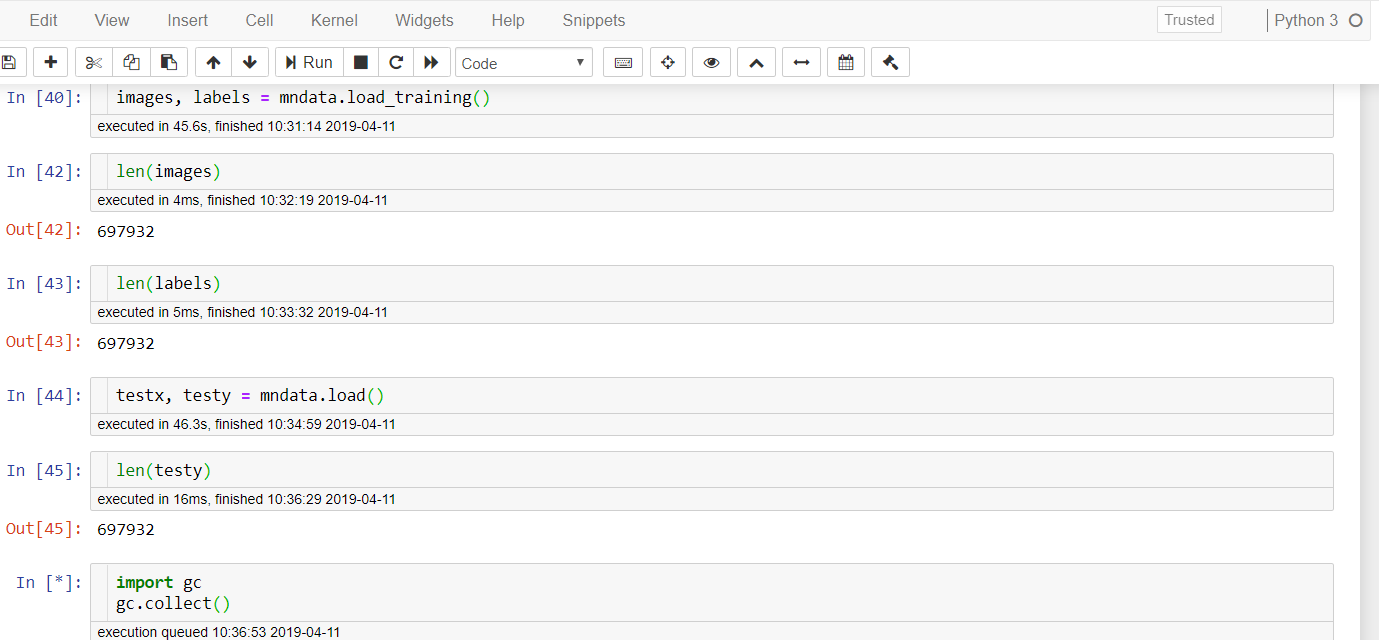Viewport: 1379px width, 640px height.
Task: Toggle input visibility with the eye icon
Action: [711, 62]
